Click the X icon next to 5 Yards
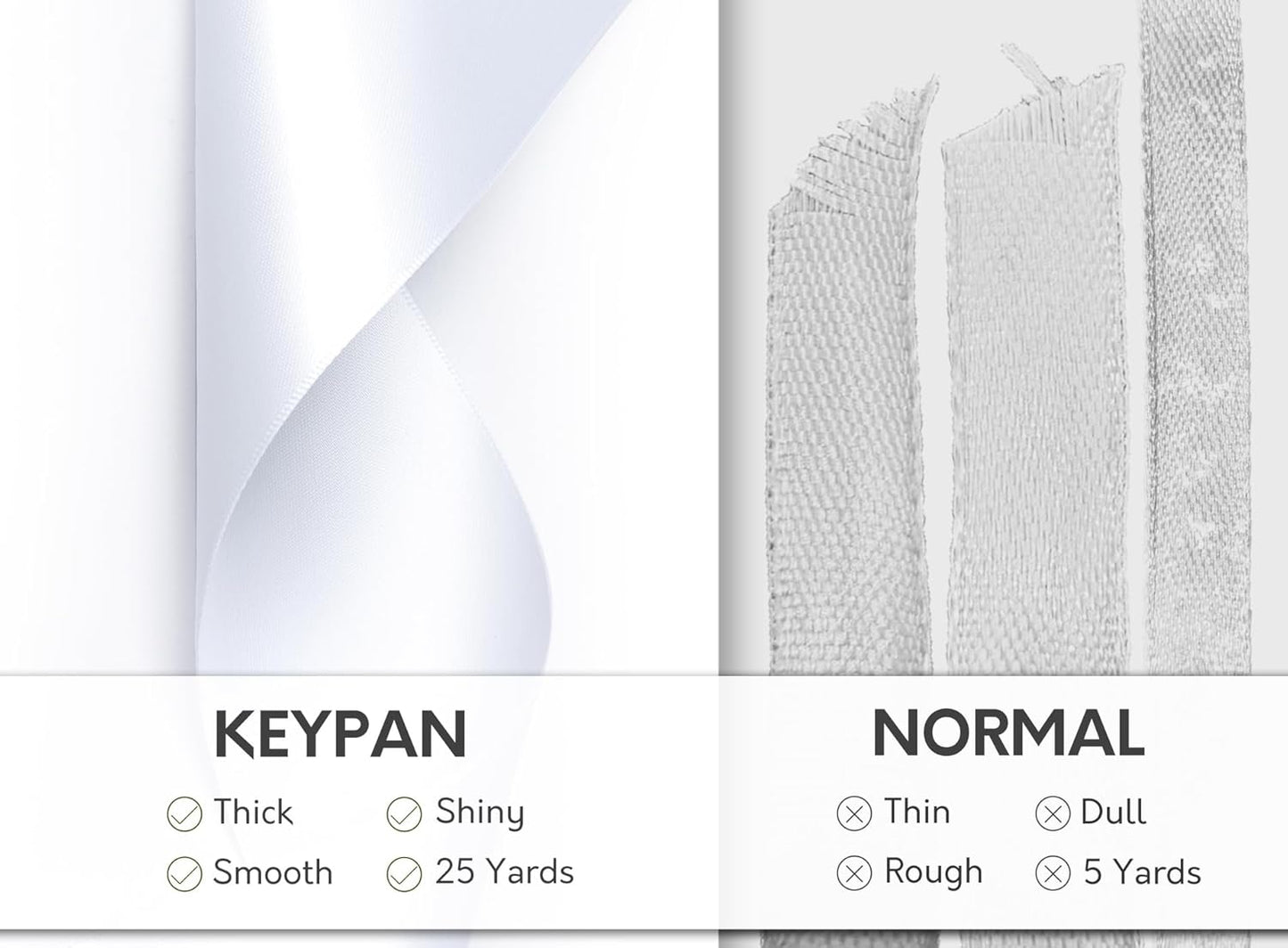The height and width of the screenshot is (948, 1288). coord(1052,873)
